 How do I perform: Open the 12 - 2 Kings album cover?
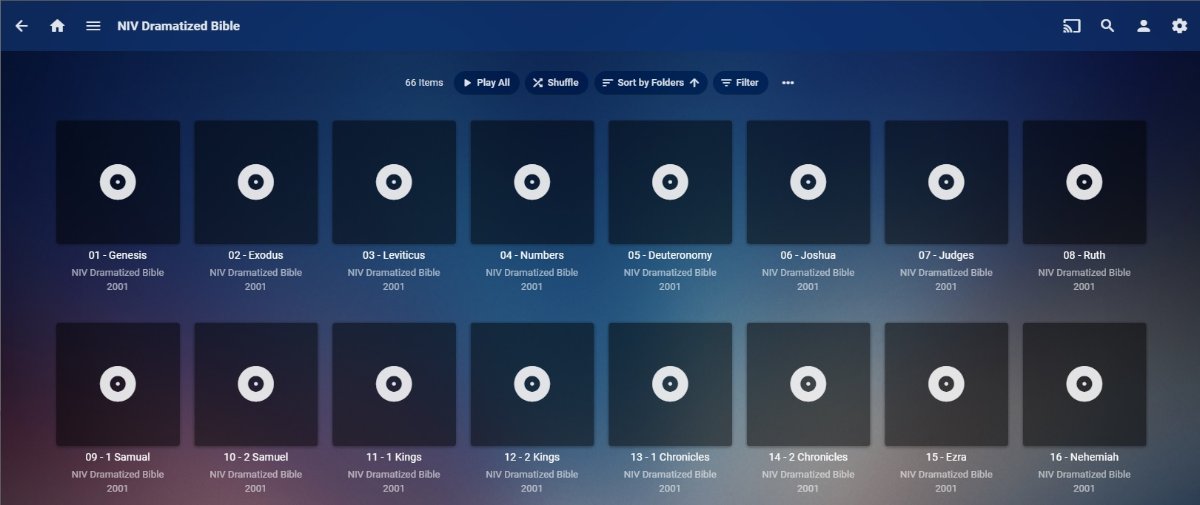click(x=532, y=384)
